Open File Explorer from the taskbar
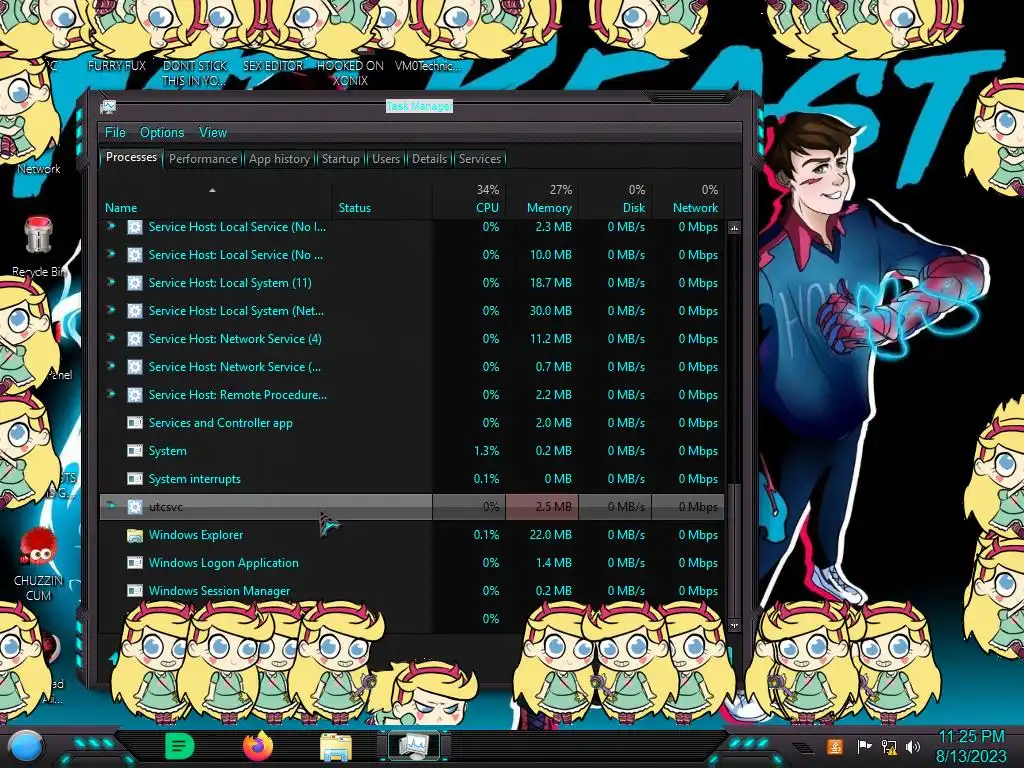1024x768 pixels. pyautogui.click(x=336, y=747)
